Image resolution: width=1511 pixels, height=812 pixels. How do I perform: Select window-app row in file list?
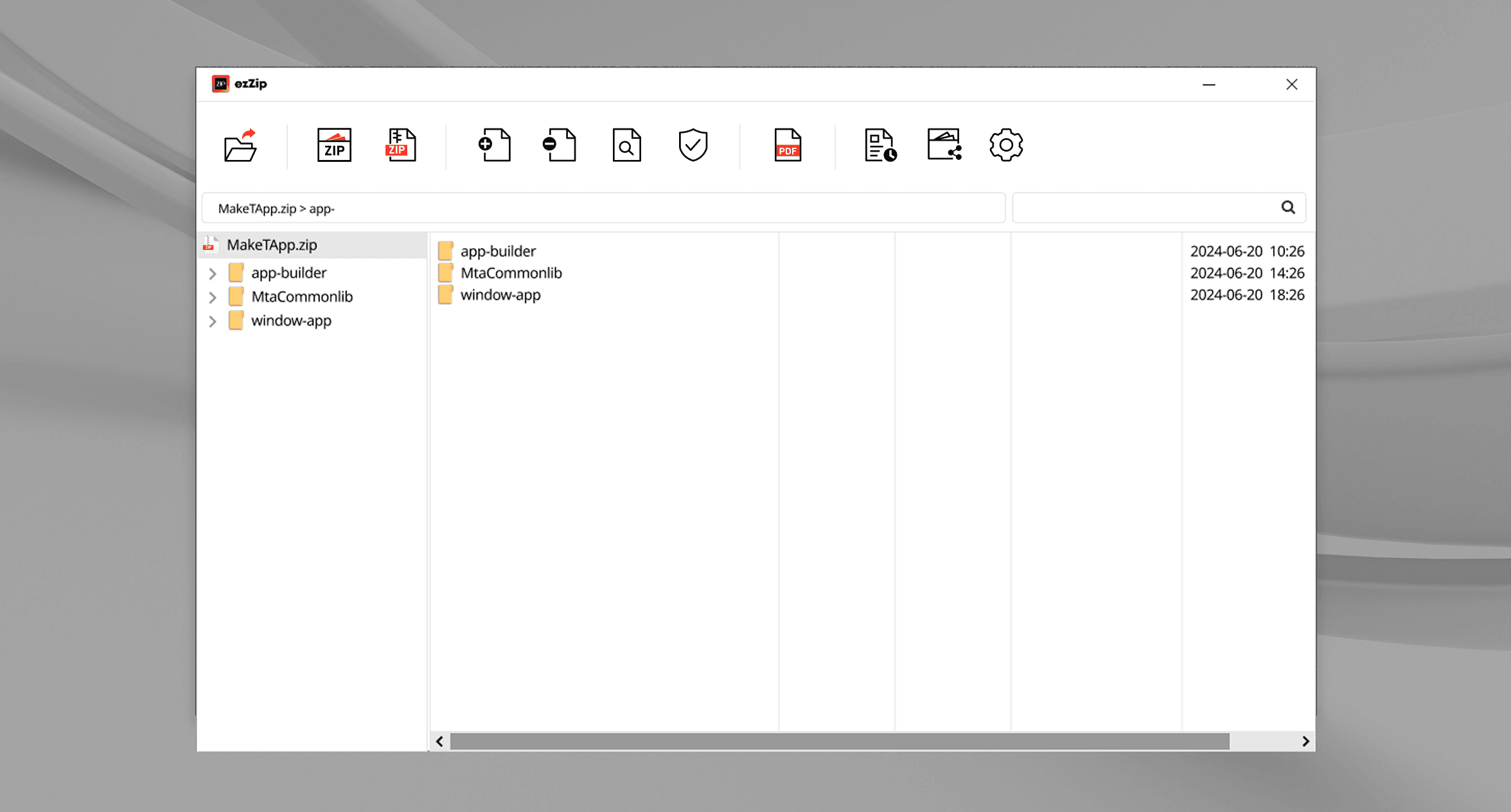tap(871, 295)
